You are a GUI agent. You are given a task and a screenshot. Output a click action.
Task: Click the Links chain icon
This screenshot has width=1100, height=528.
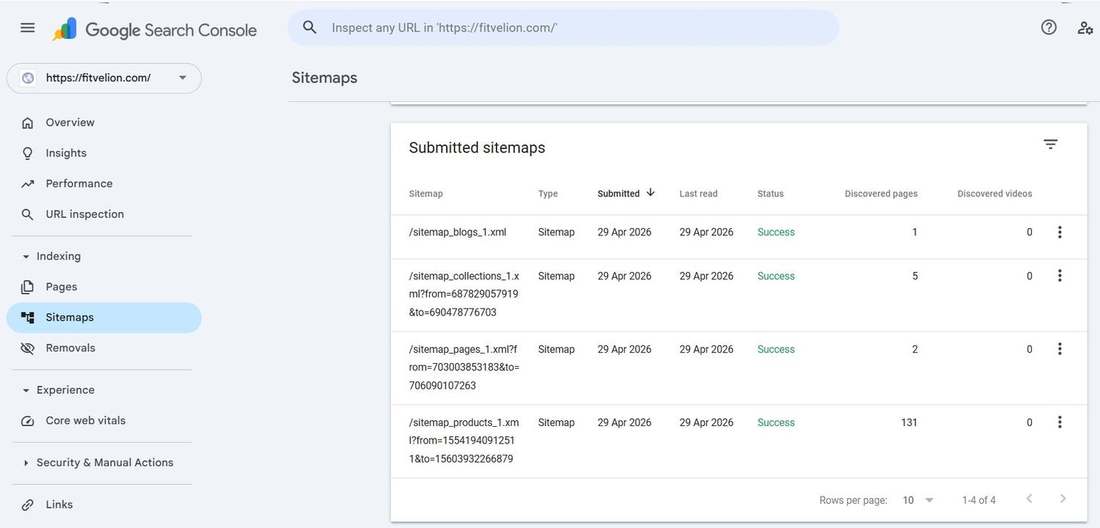pyautogui.click(x=27, y=505)
